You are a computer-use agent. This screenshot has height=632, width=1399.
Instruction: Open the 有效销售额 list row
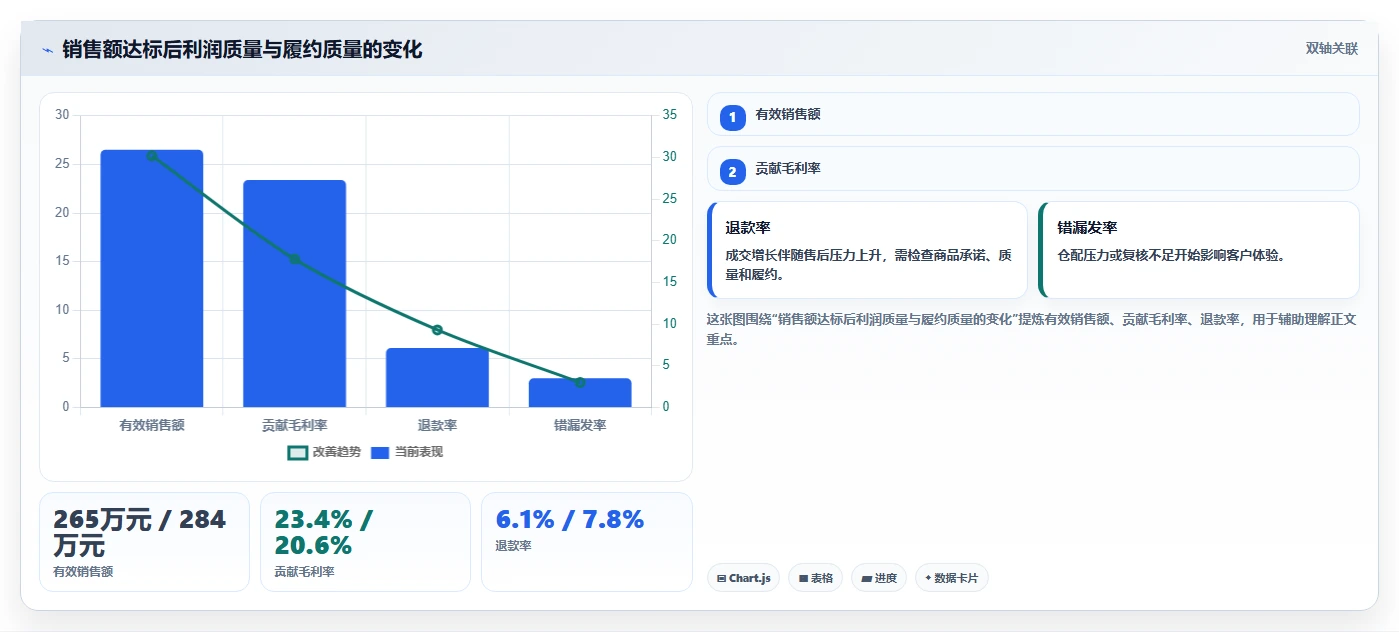click(x=1033, y=114)
